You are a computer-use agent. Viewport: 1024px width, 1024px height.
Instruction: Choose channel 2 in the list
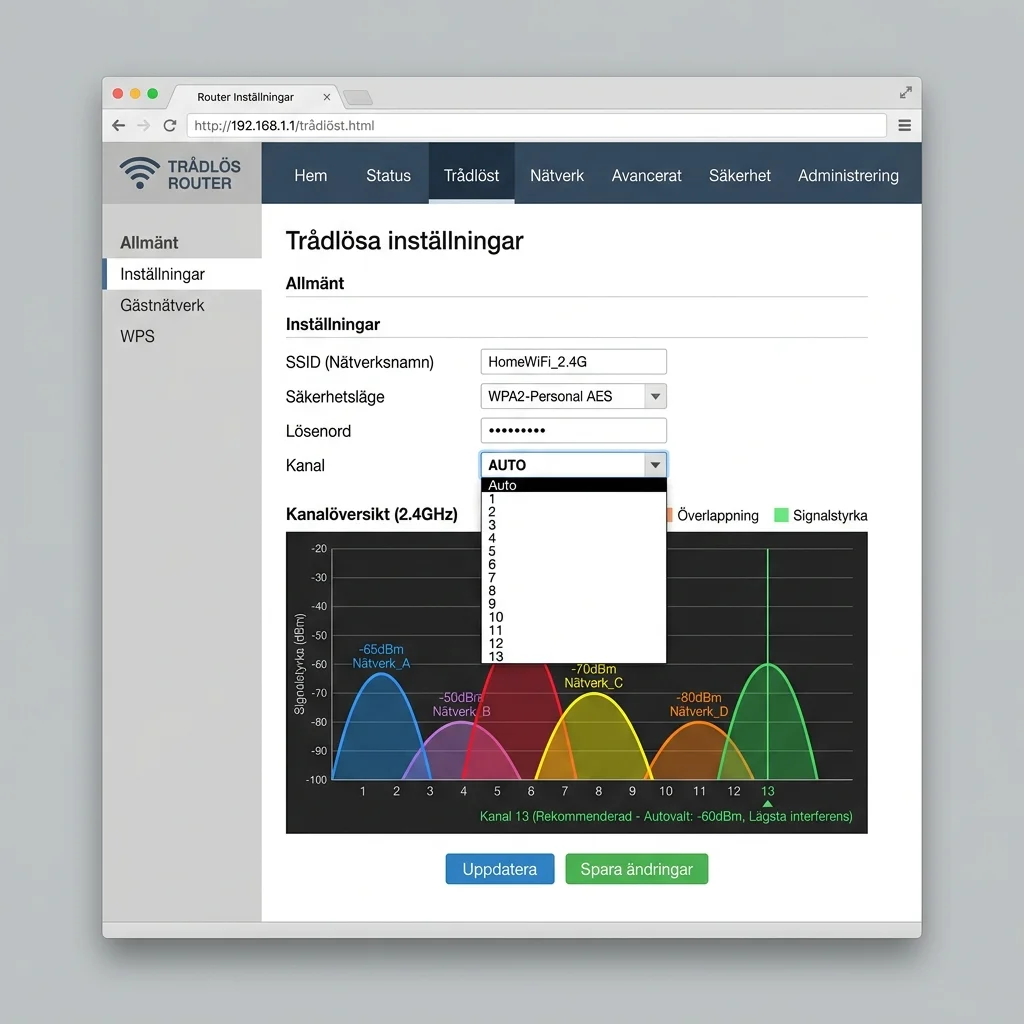tap(573, 512)
